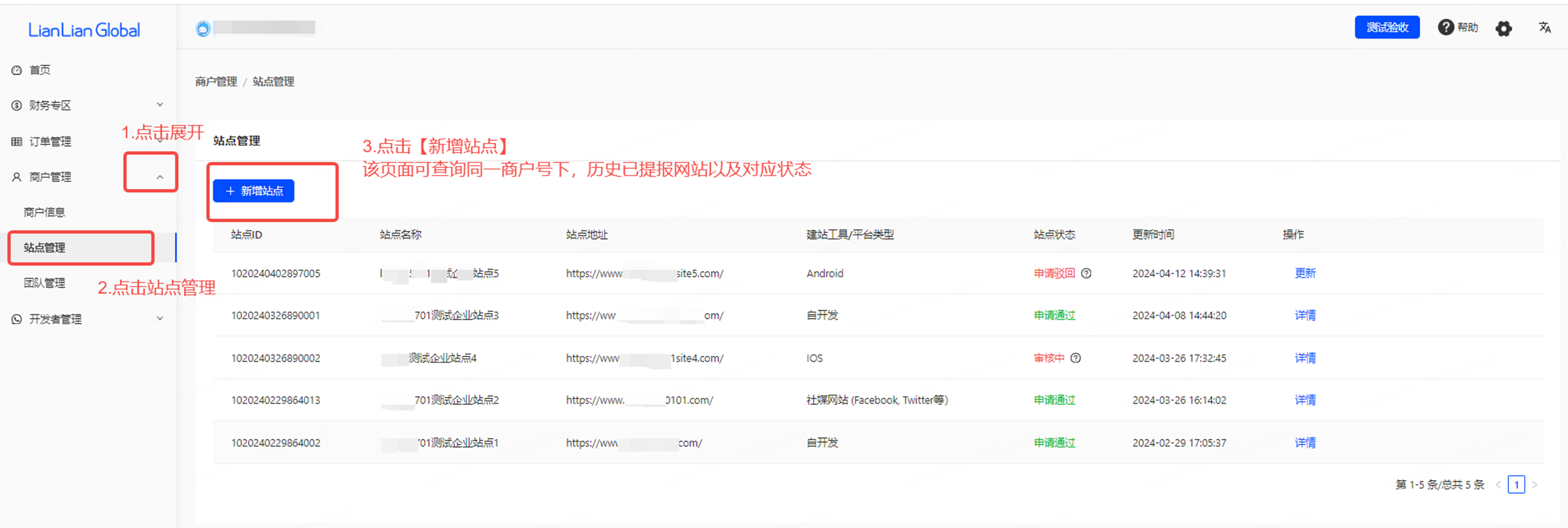Click the 订单管理 table icon
Screen dimensions: 1568x528
click(x=16, y=141)
